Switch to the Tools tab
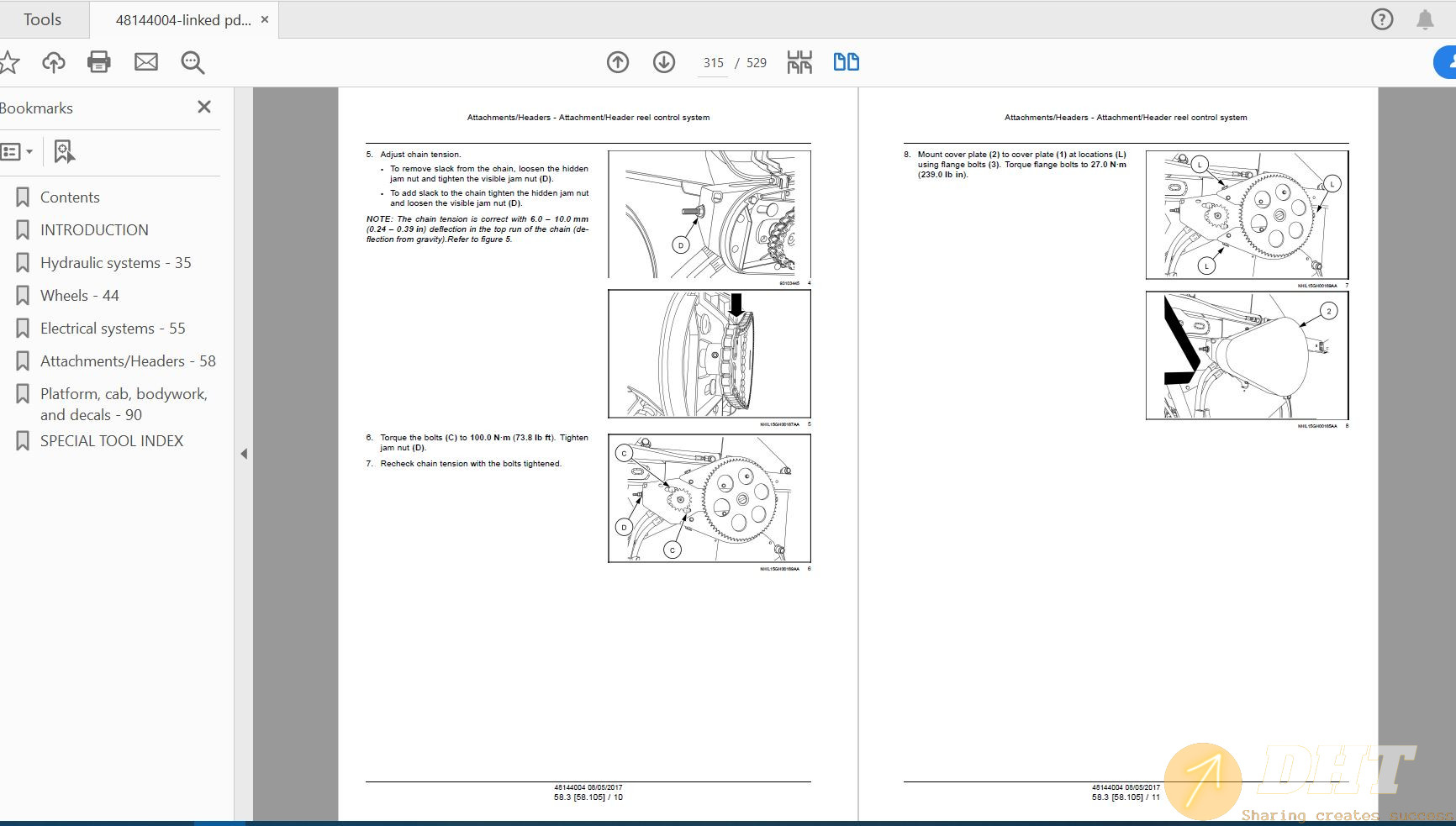Screen dimensions: 1456x826 [x=42, y=19]
